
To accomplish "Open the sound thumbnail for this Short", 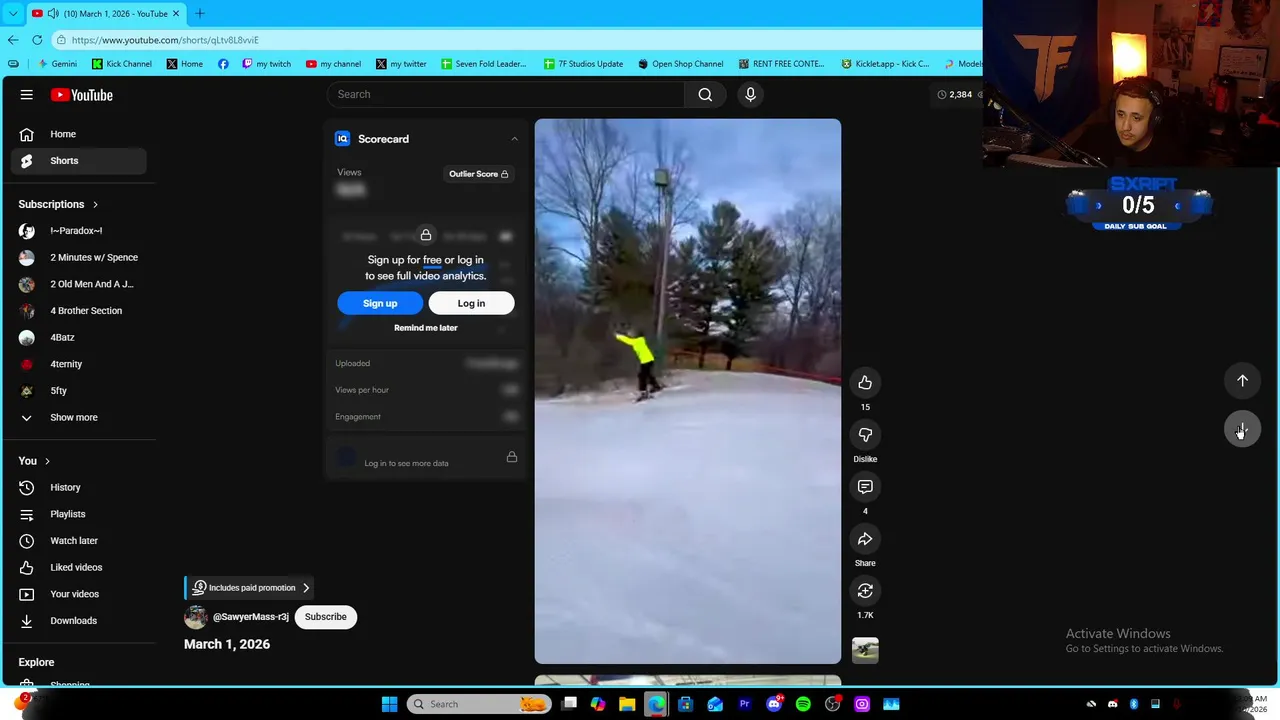I will click(x=865, y=650).
